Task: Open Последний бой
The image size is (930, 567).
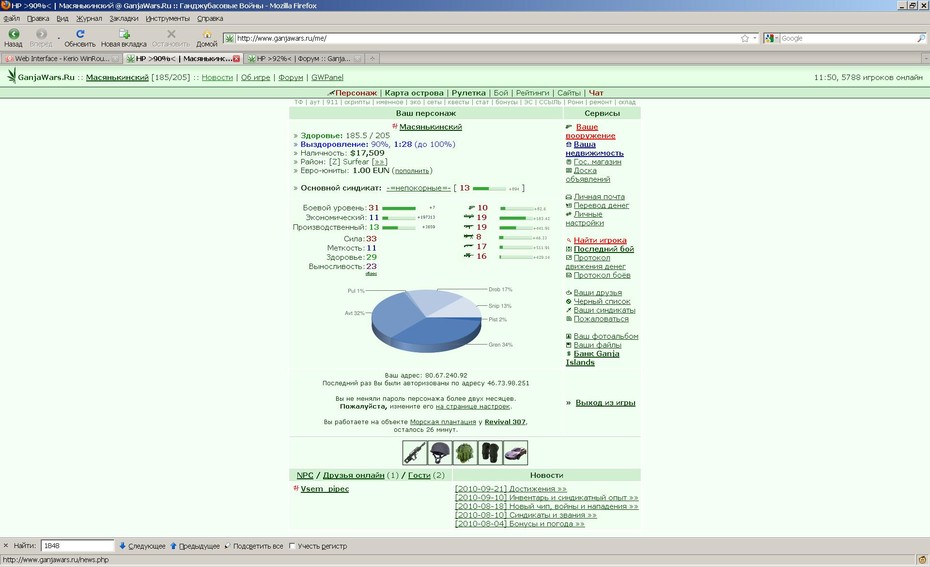Action: (604, 249)
